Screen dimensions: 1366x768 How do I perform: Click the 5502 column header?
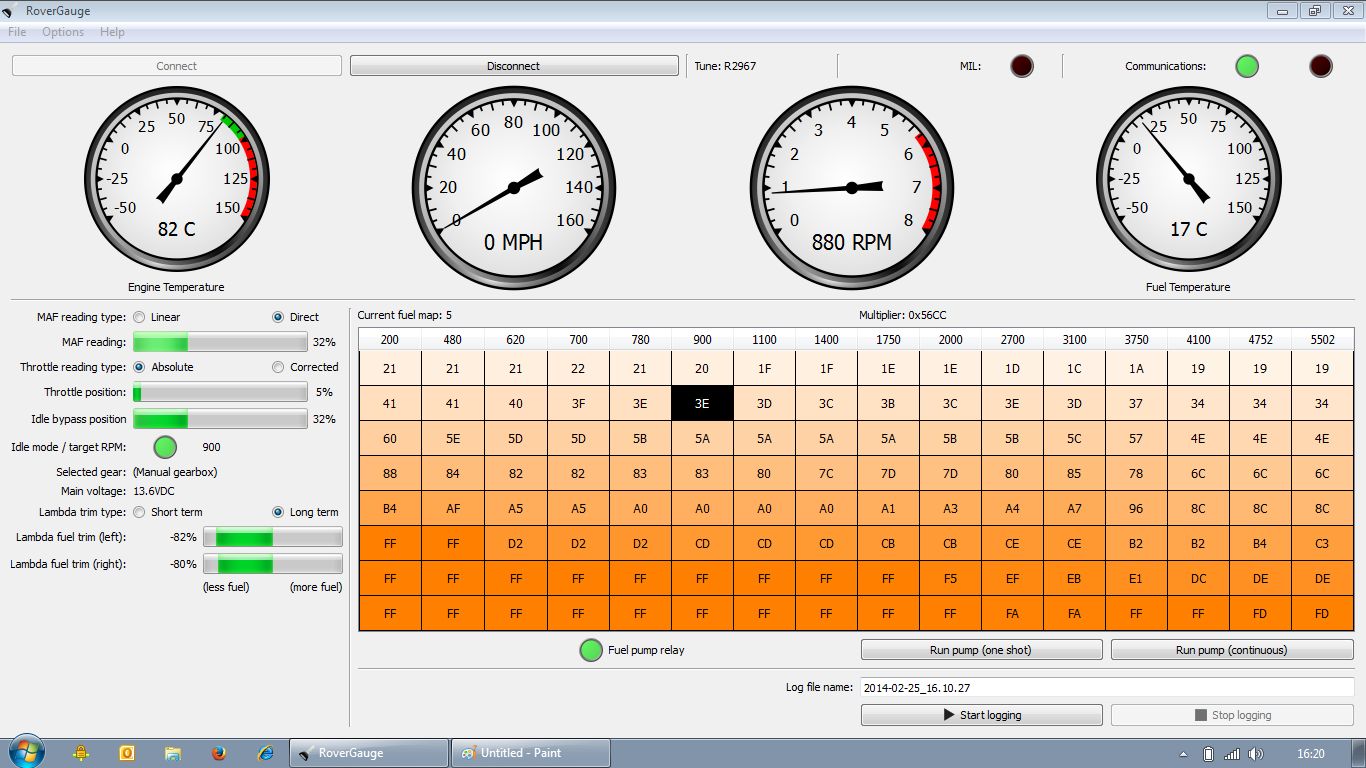tap(1322, 339)
